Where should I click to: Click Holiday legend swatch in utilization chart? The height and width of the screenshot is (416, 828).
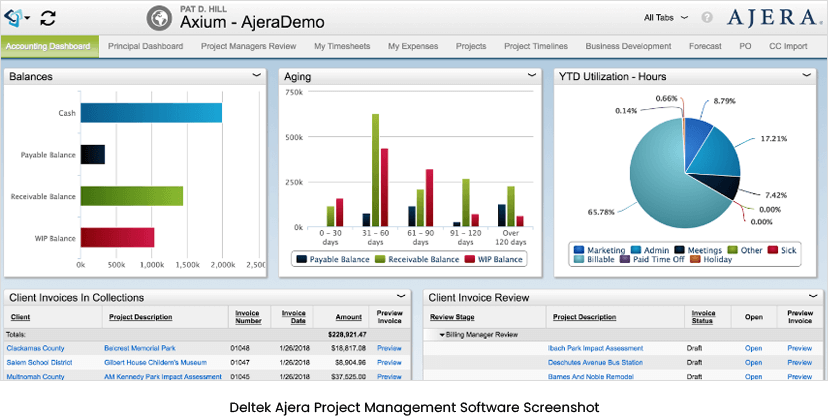click(x=695, y=259)
